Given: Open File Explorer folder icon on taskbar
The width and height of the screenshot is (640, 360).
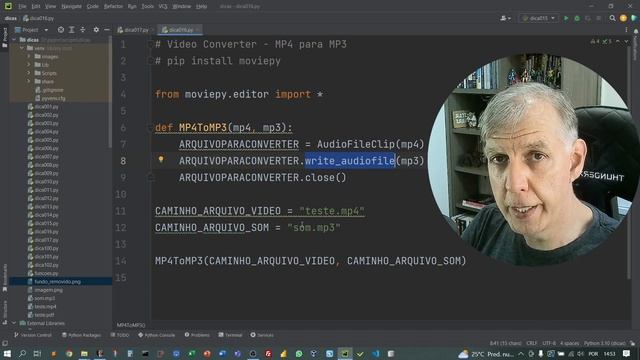Looking at the screenshot, I should pos(84,353).
